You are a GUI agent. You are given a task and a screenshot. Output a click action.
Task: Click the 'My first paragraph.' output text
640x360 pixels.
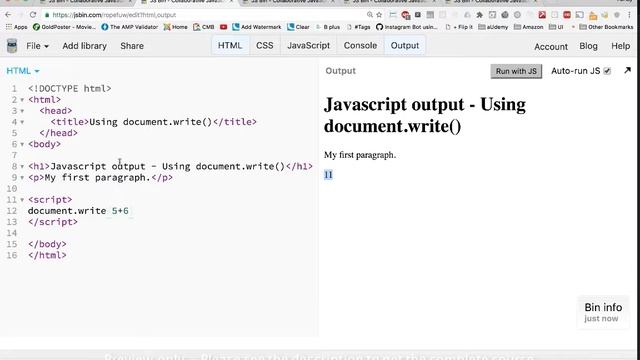[360, 155]
